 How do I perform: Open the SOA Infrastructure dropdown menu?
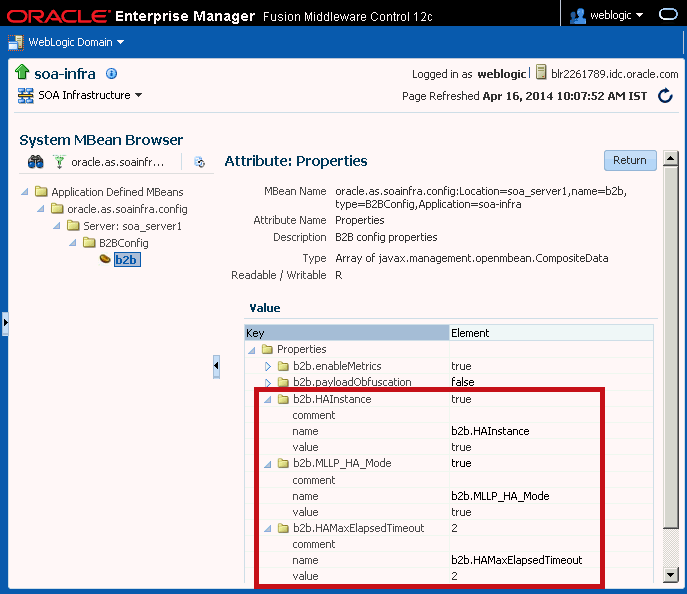[x=90, y=95]
